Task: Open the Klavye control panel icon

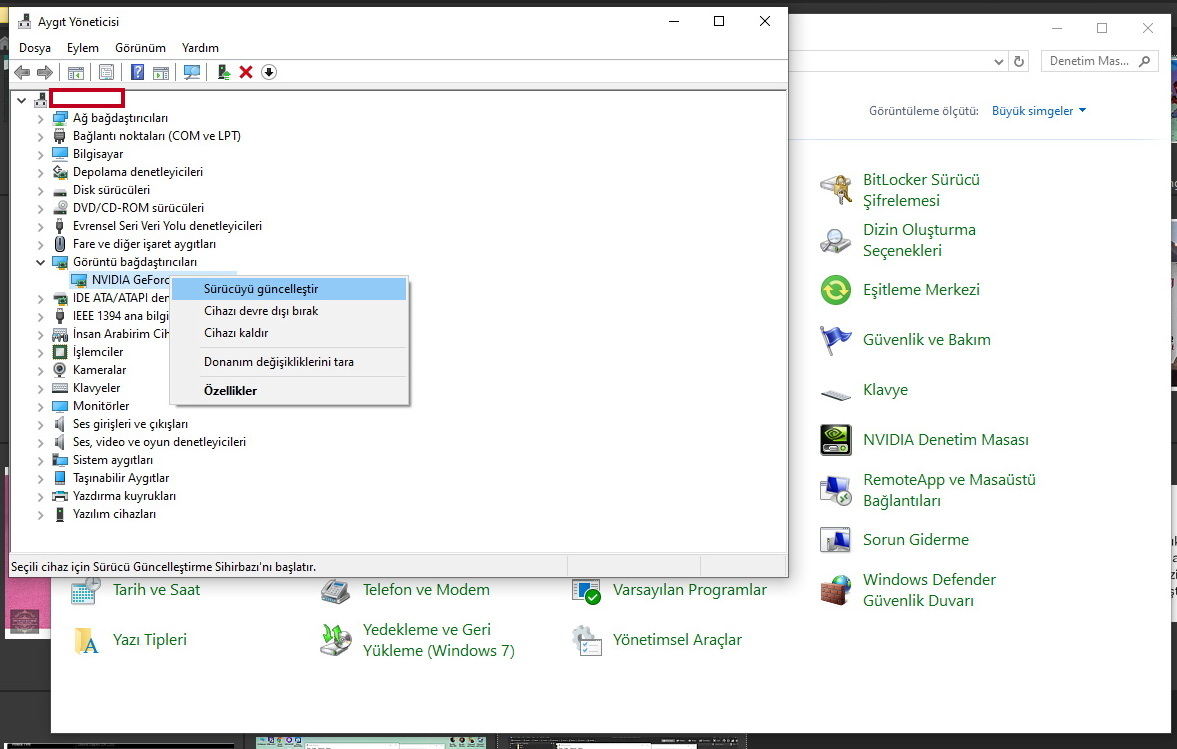Action: (835, 393)
